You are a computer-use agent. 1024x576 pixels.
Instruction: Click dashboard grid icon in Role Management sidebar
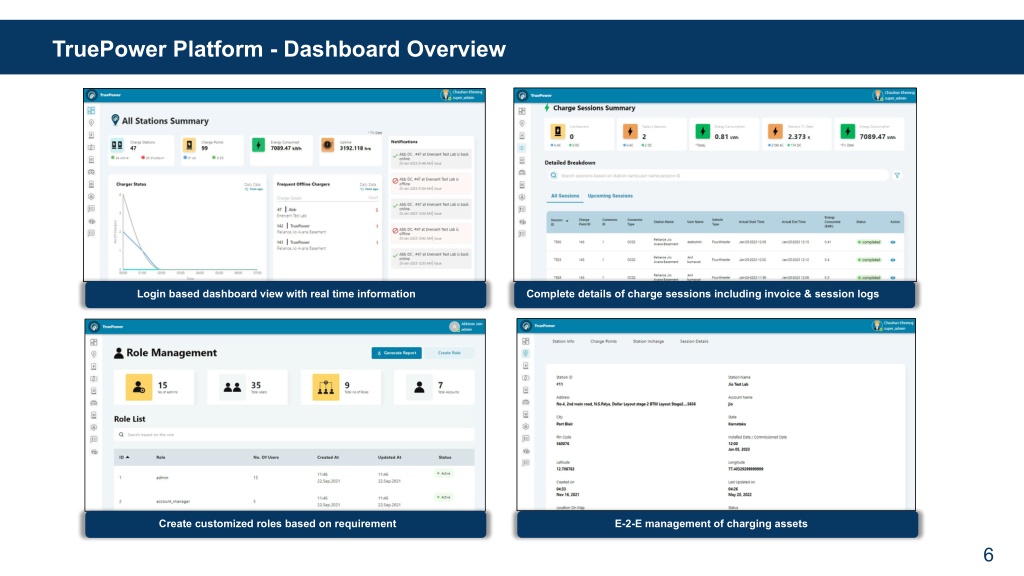coord(94,342)
